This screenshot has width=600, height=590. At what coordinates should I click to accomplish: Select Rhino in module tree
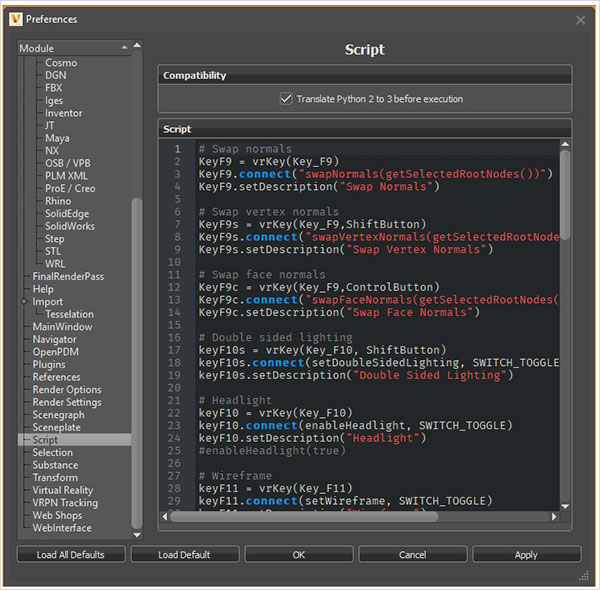pos(58,201)
